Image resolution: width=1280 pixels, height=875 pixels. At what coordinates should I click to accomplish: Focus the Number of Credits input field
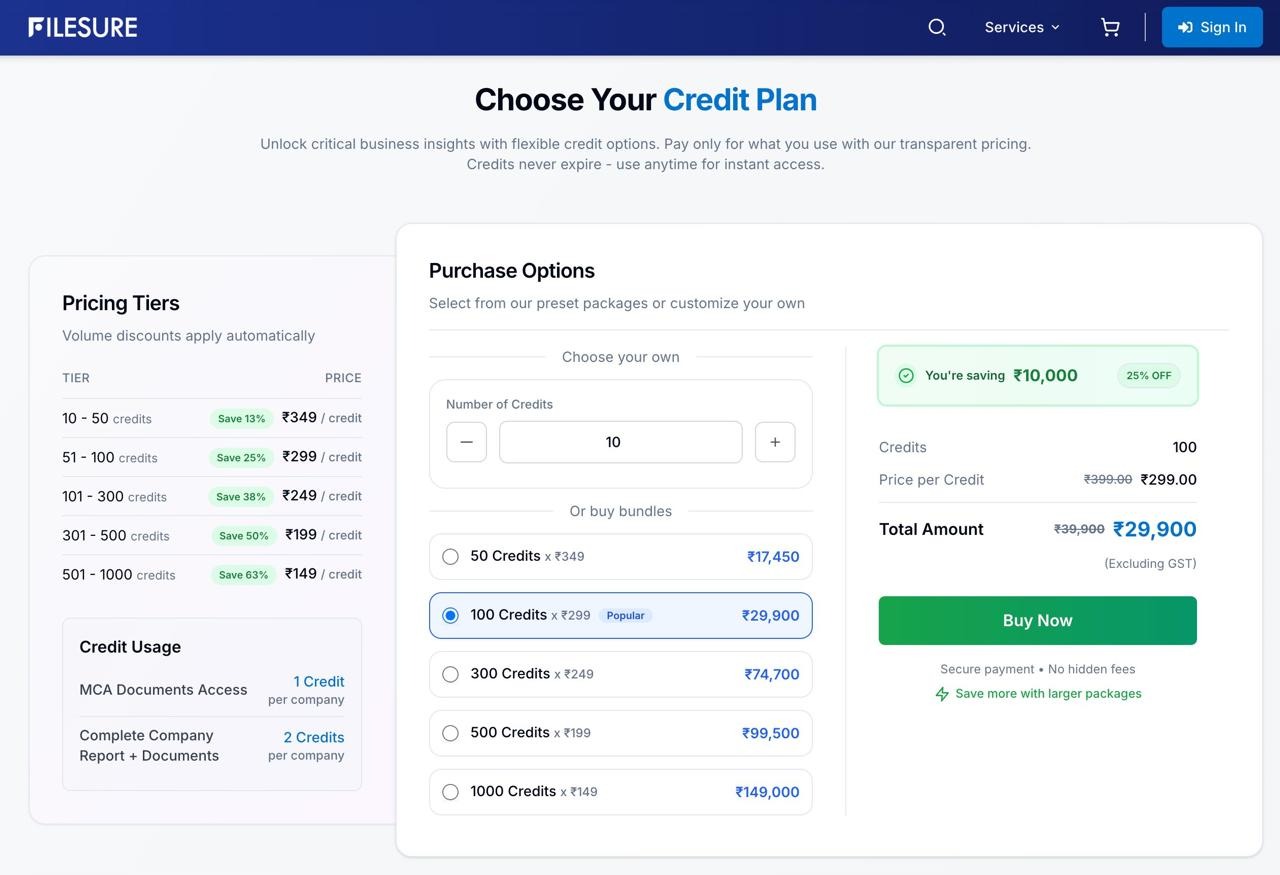pyautogui.click(x=620, y=442)
